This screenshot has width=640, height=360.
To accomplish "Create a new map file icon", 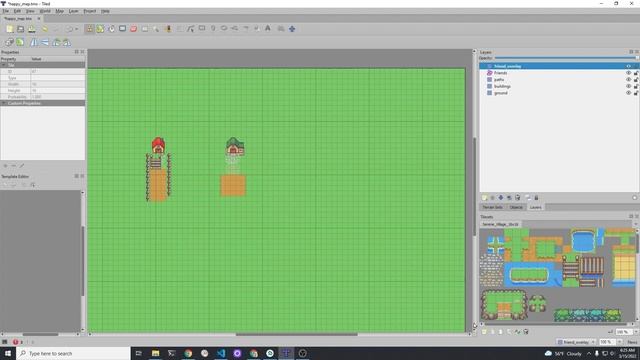I will pos(9,29).
